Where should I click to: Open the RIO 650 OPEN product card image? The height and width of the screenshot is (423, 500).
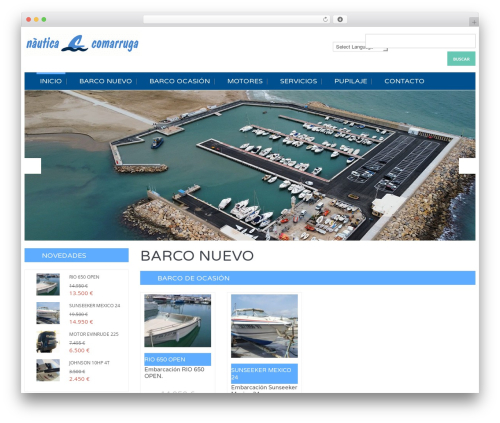tap(178, 321)
